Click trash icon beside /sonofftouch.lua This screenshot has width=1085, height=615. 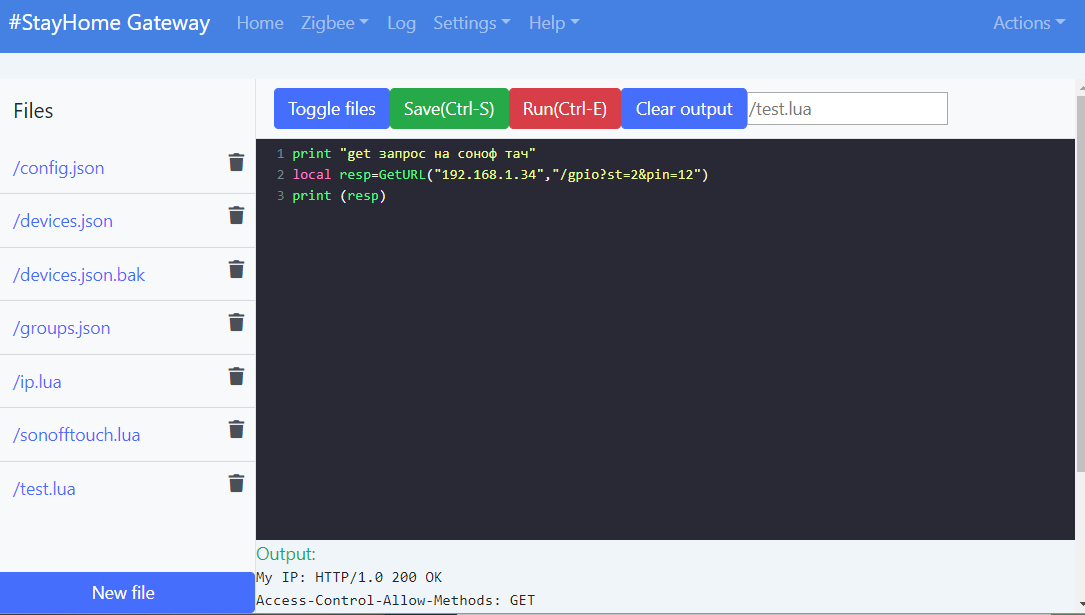point(237,430)
